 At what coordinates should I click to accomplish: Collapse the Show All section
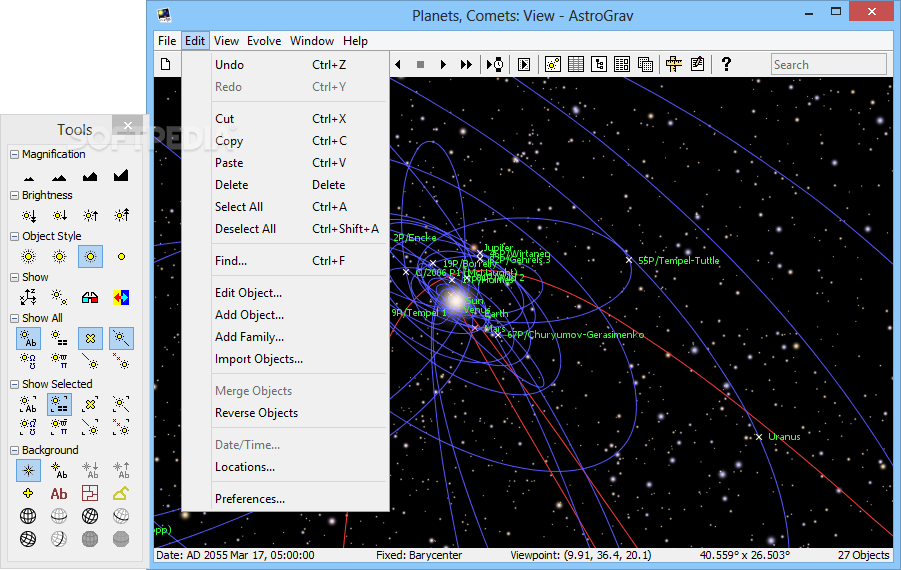(14, 318)
